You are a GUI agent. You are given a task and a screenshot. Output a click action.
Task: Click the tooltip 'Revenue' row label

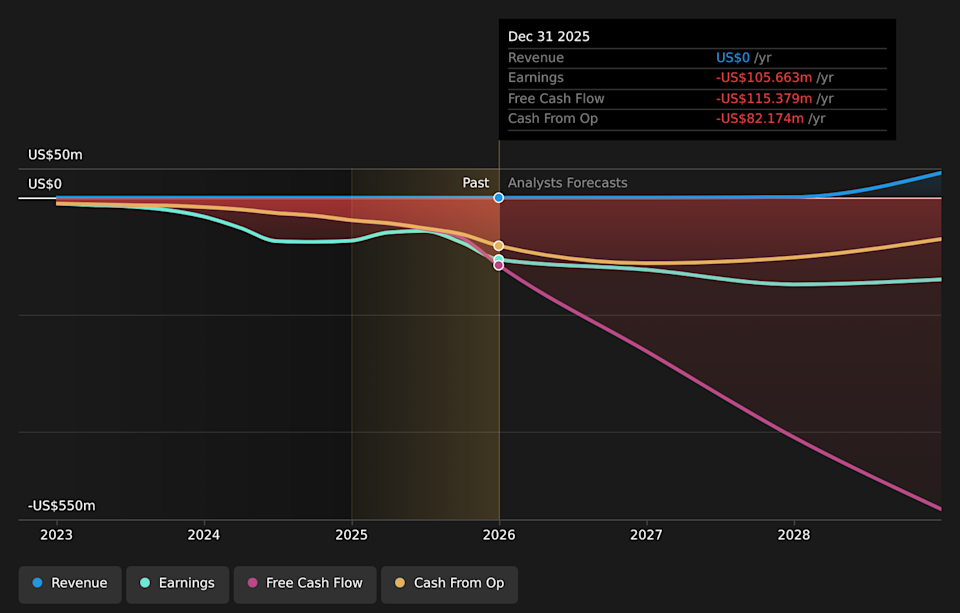[x=536, y=58]
